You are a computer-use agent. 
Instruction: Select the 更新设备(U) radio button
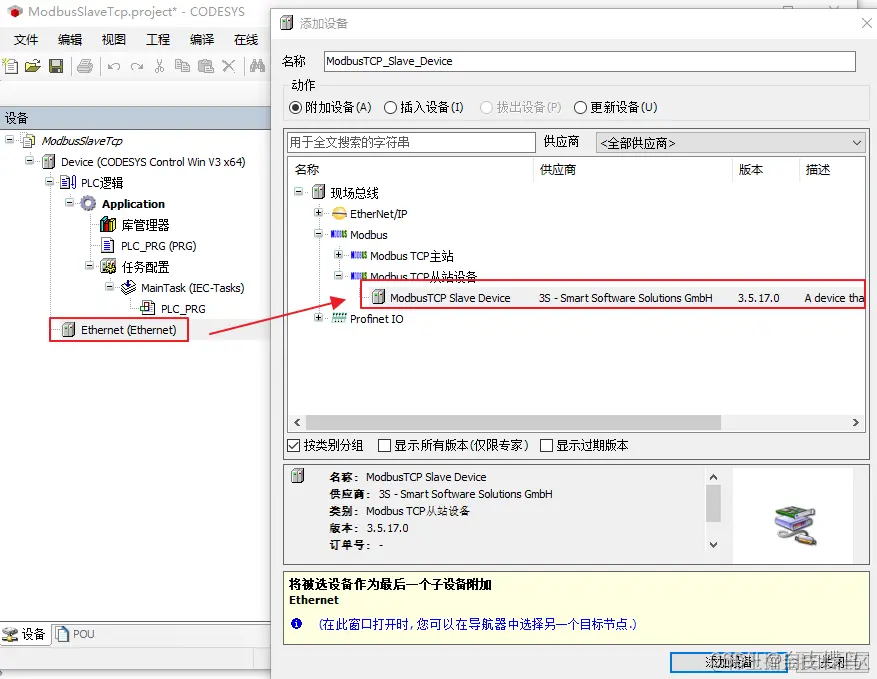pos(581,107)
